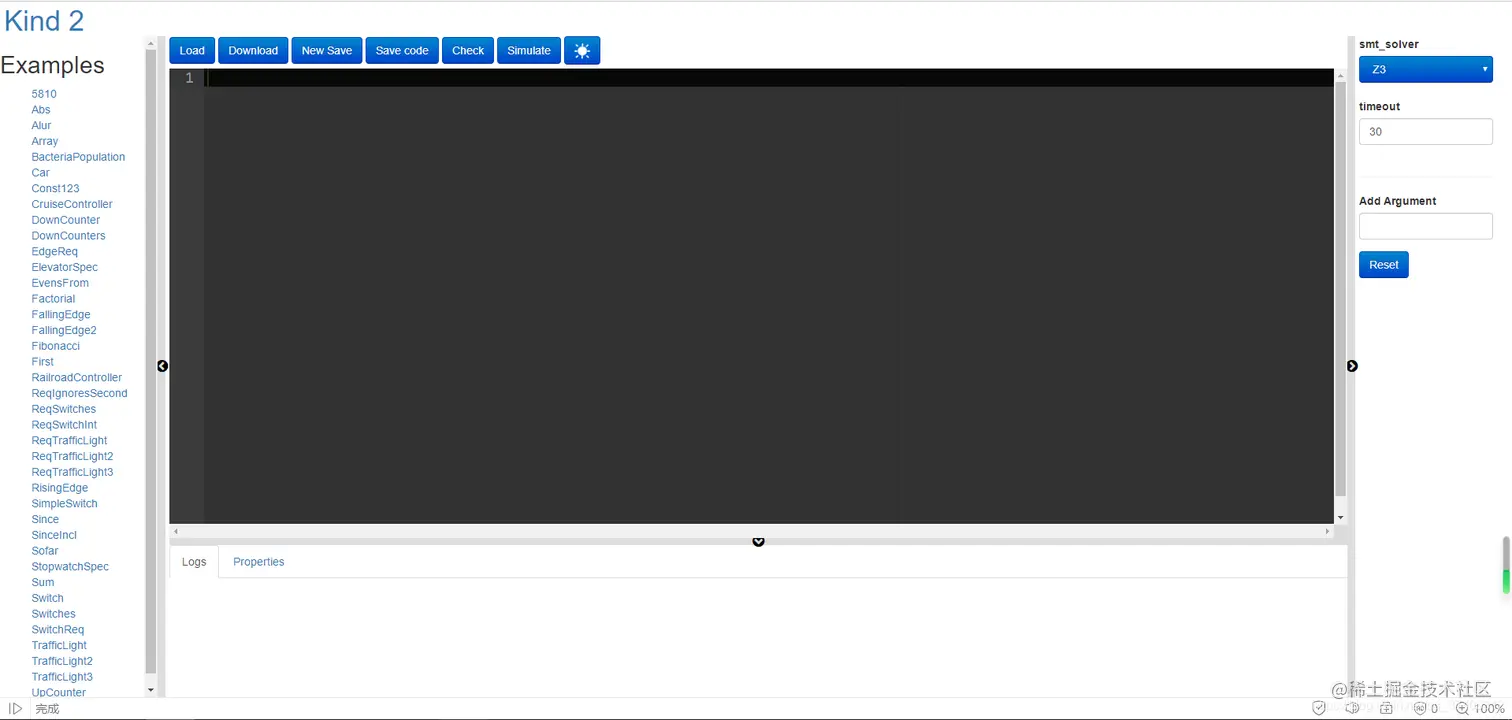
Task: Open the SimpleSwitch example
Action: click(65, 504)
